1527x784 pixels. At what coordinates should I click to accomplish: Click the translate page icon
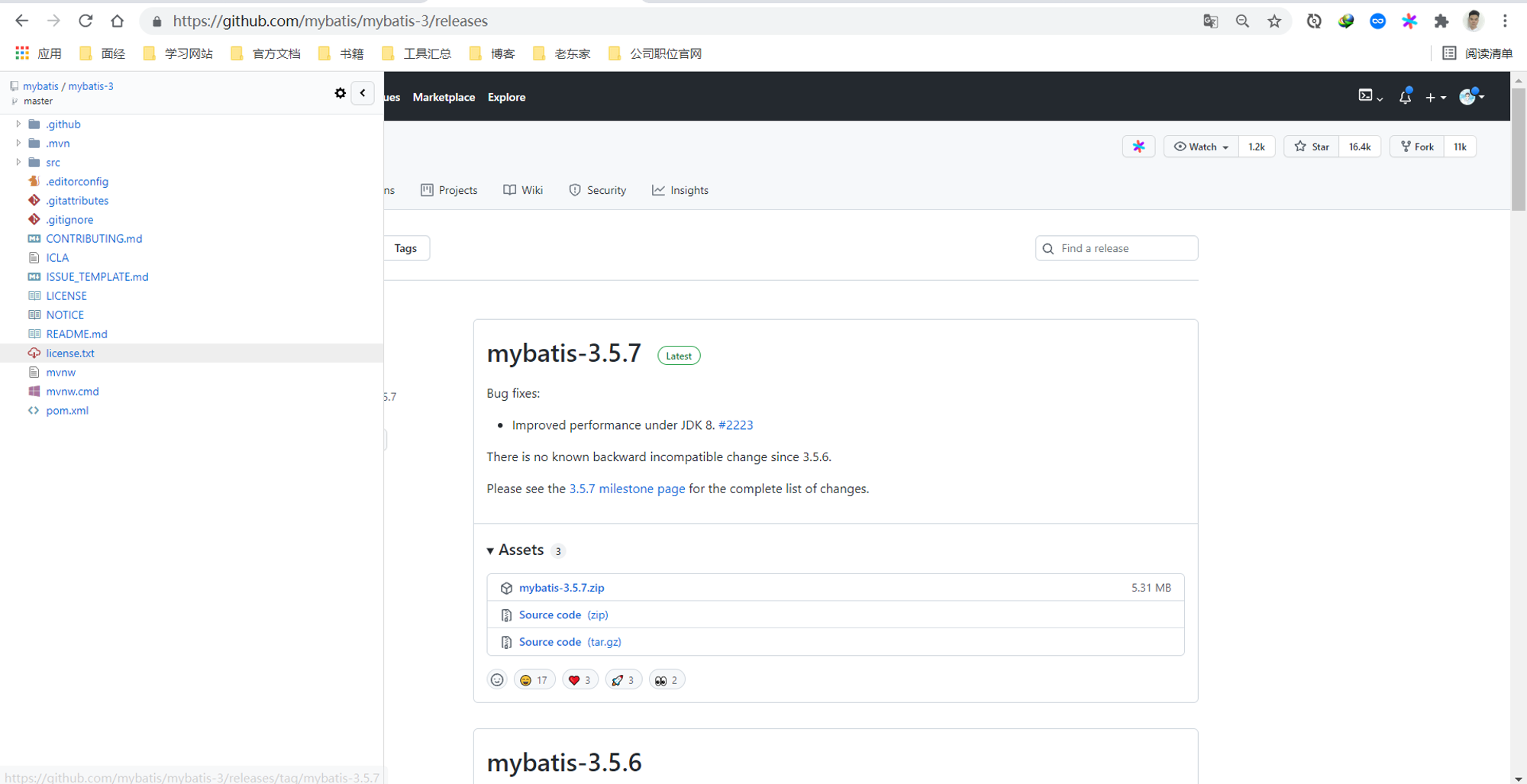1210,21
